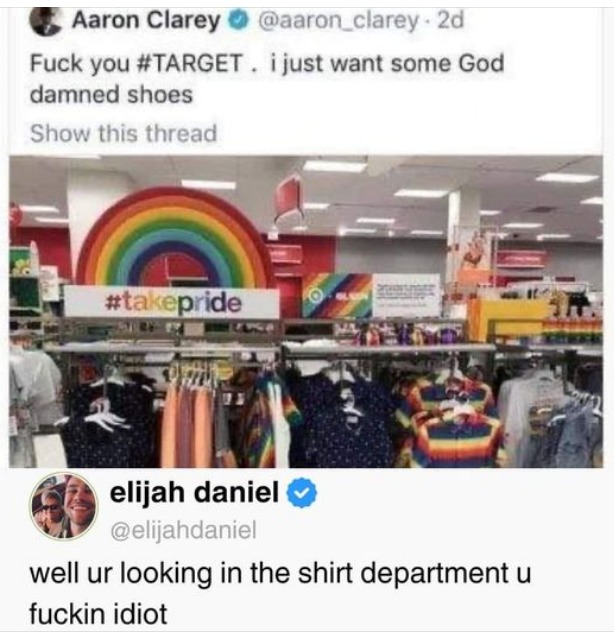Click the quoted tweet text about shoes
614x635 pixels.
267,79
